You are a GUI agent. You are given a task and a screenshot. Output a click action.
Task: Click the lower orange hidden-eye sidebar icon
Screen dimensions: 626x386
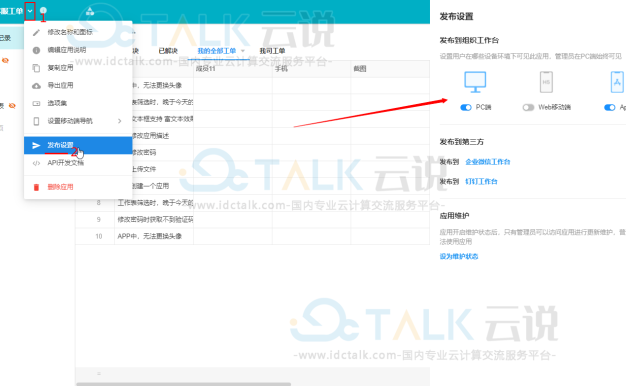coord(12,106)
